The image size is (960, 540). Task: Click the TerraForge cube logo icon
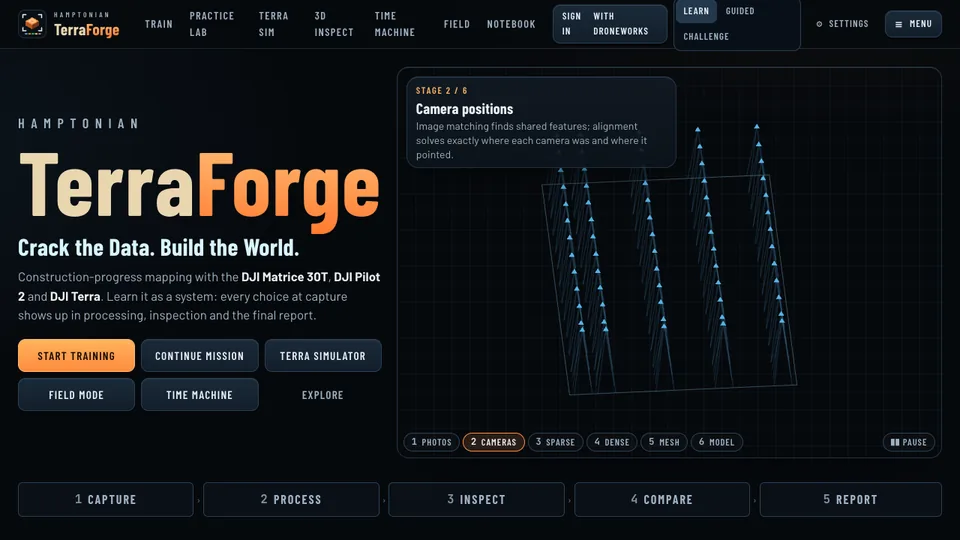(x=32, y=24)
